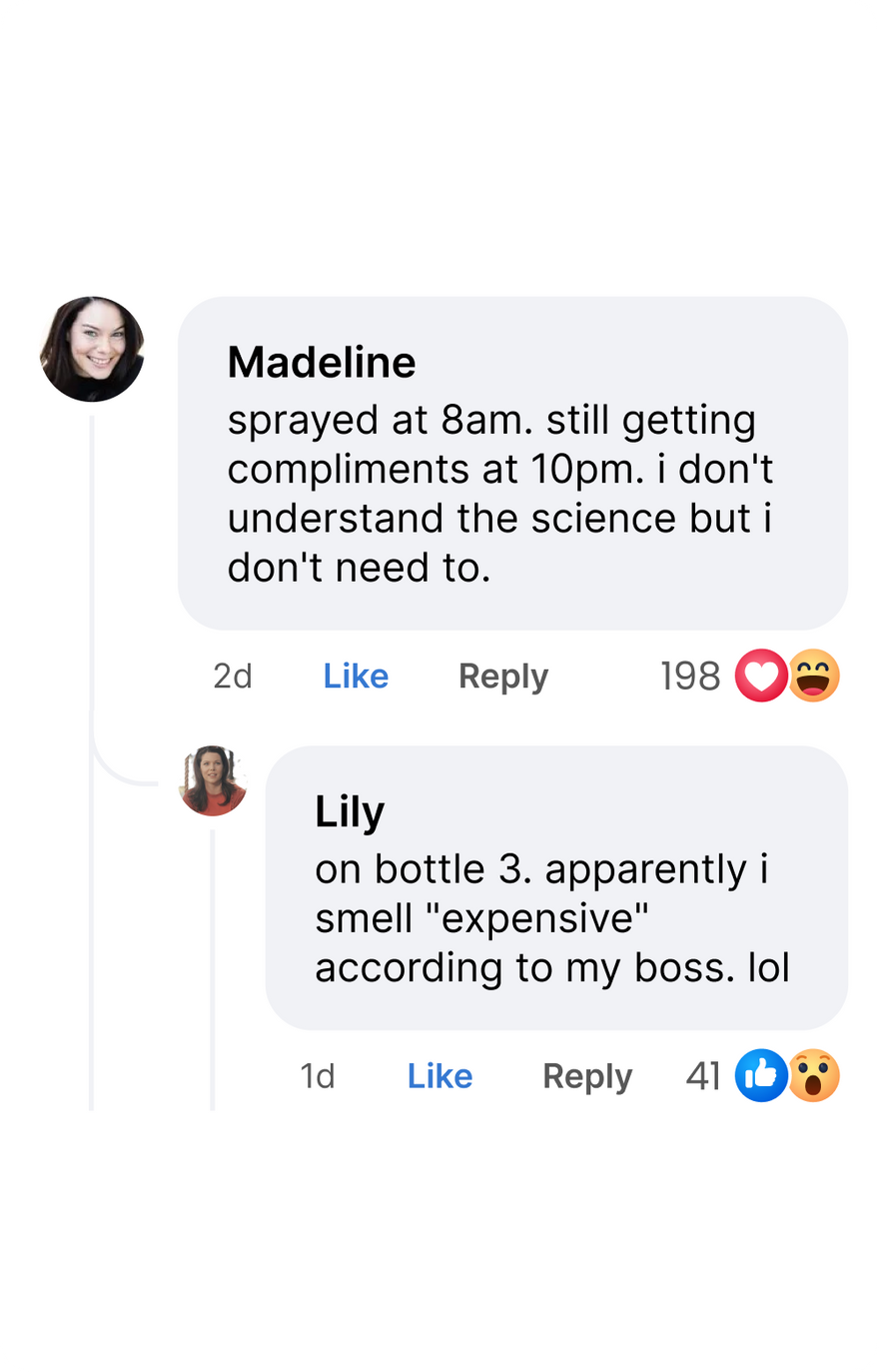Reply to Madeline's comment

[503, 677]
